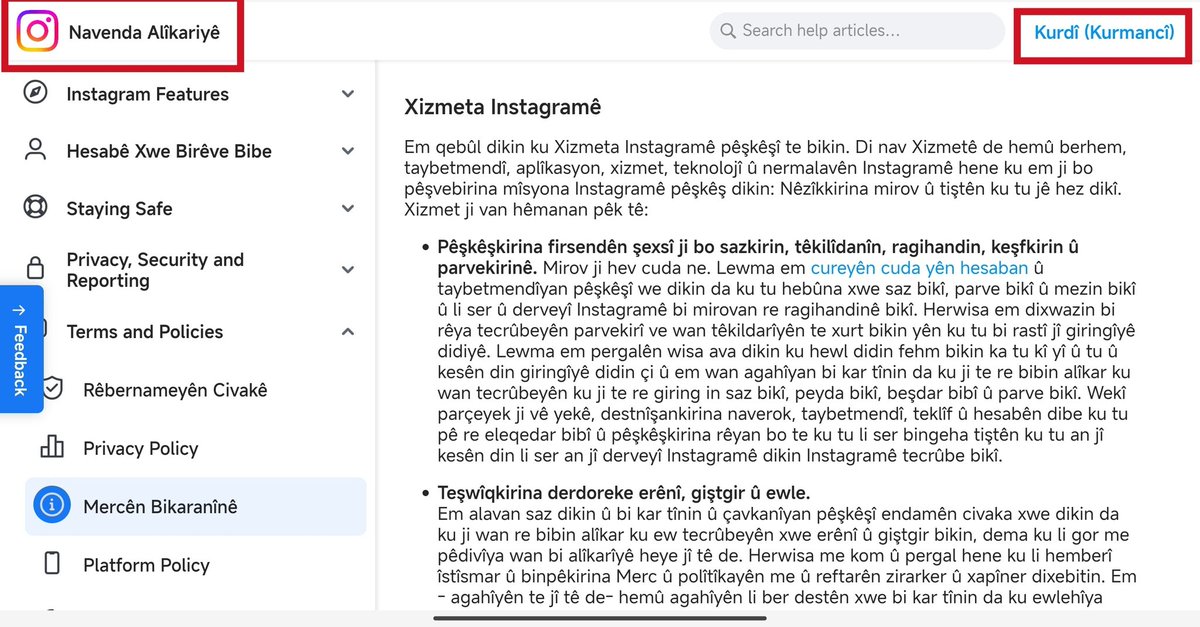Click the phone icon beside Platform Policy
Image resolution: width=1200 pixels, height=627 pixels.
(x=53, y=565)
